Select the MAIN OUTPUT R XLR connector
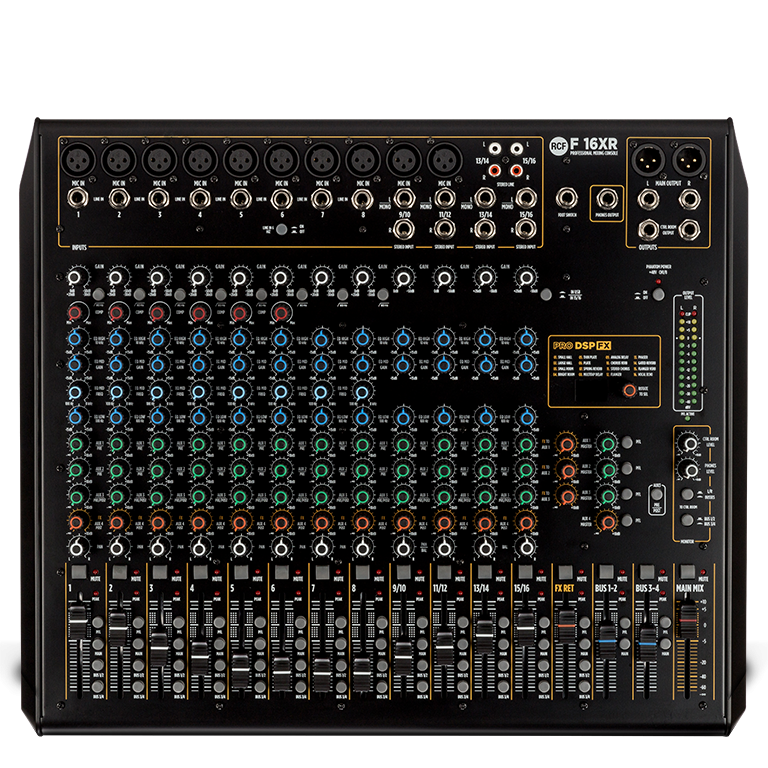The width and height of the screenshot is (768, 768). (x=689, y=160)
